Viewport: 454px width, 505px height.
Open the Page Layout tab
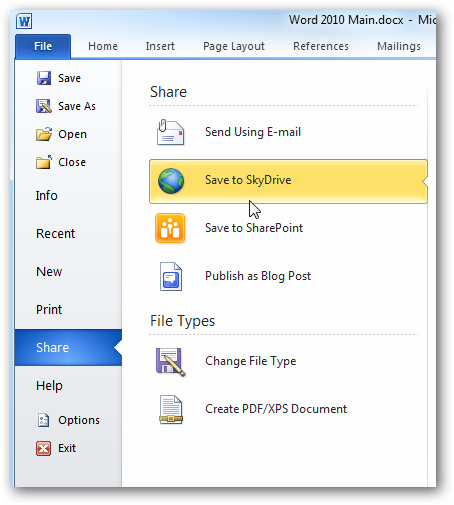click(234, 46)
